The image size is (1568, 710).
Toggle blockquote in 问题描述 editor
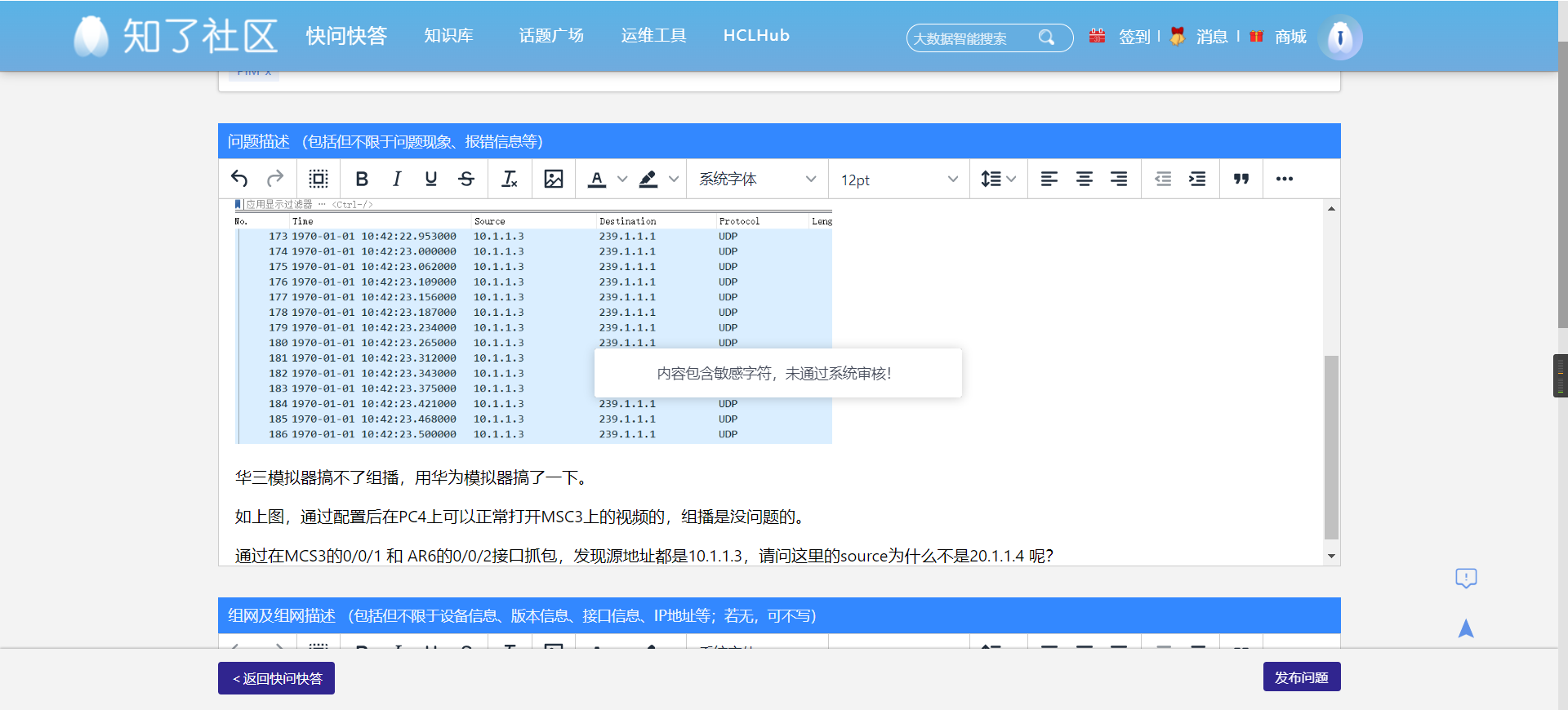pyautogui.click(x=1241, y=179)
